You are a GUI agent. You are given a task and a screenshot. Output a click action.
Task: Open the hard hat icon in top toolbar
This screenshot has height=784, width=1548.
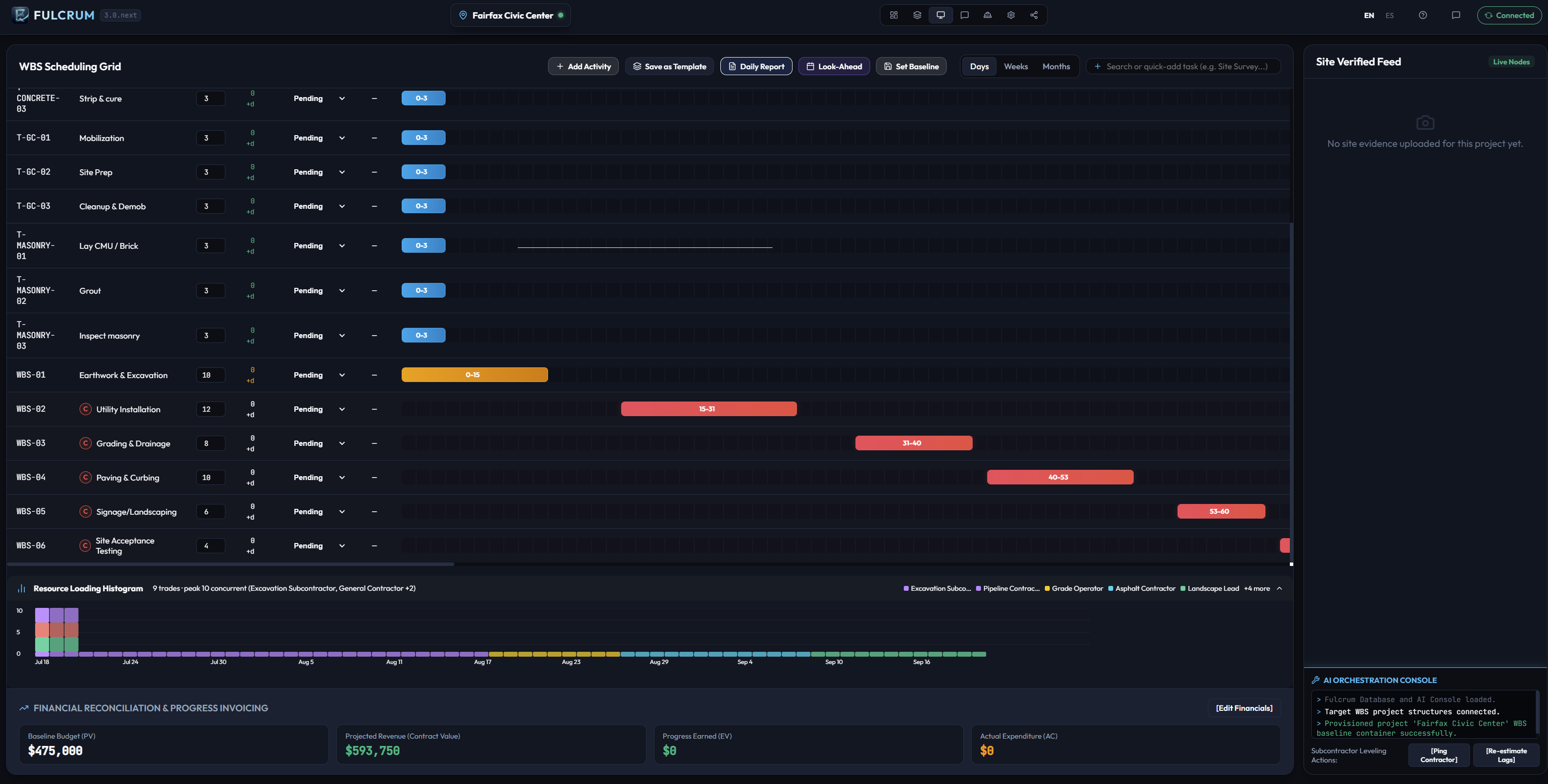pos(987,15)
